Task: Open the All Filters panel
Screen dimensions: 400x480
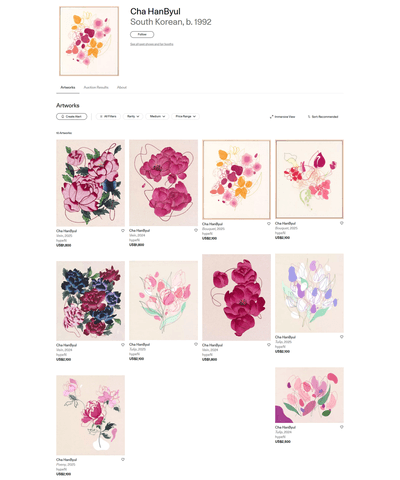Action: pos(108,116)
